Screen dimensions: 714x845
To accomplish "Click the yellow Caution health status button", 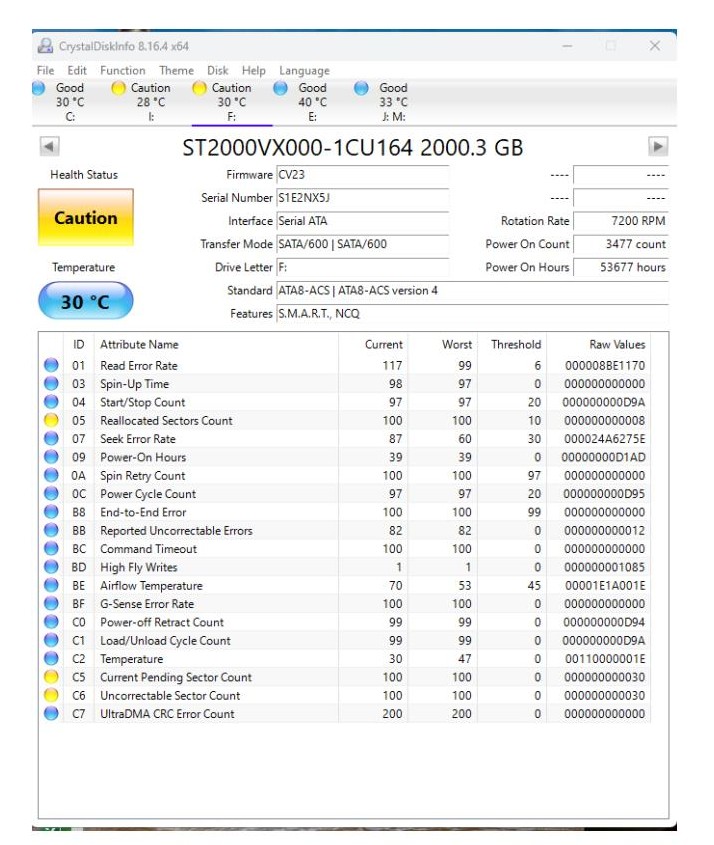I will [x=85, y=218].
